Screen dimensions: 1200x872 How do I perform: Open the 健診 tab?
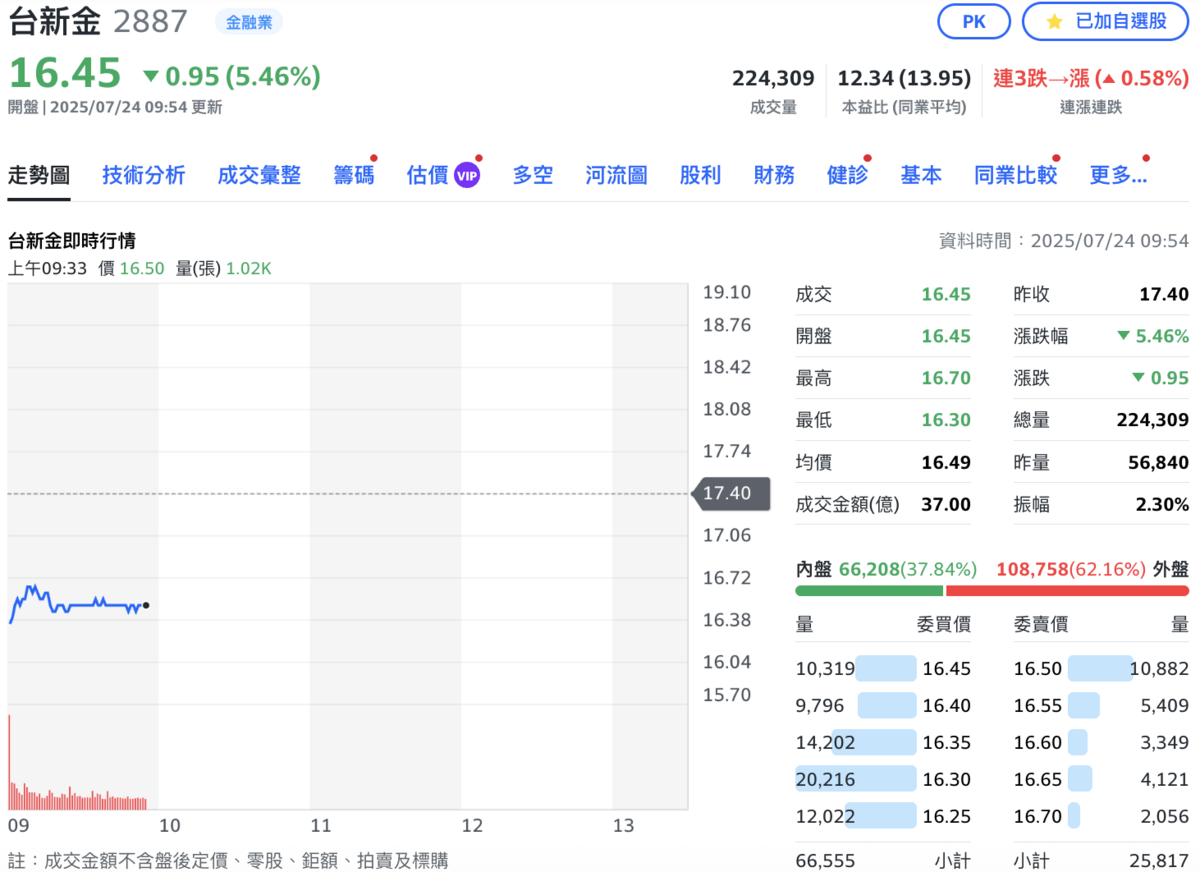pyautogui.click(x=847, y=175)
